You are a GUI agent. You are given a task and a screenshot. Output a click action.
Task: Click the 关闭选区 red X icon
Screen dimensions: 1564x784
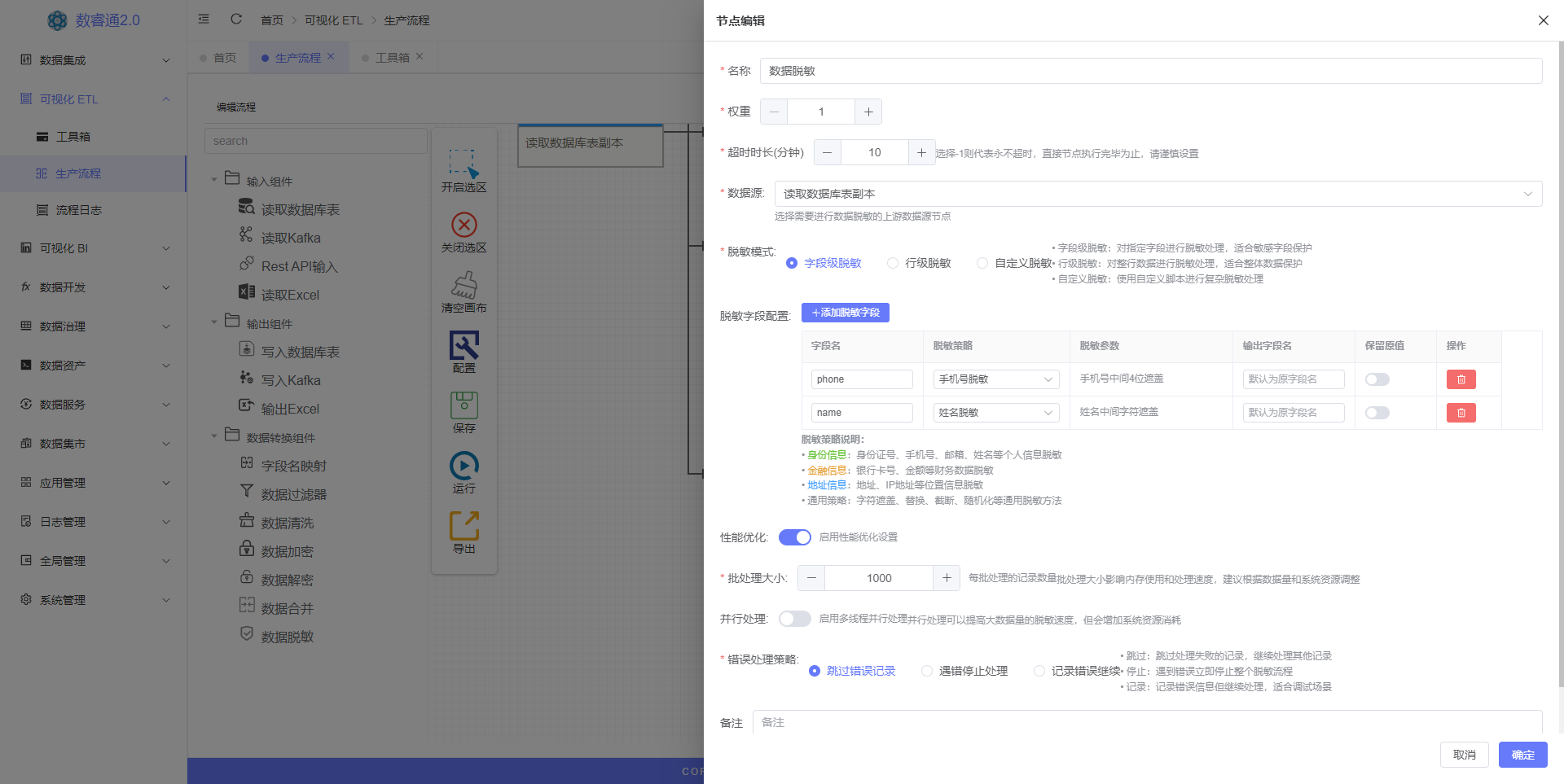463,224
